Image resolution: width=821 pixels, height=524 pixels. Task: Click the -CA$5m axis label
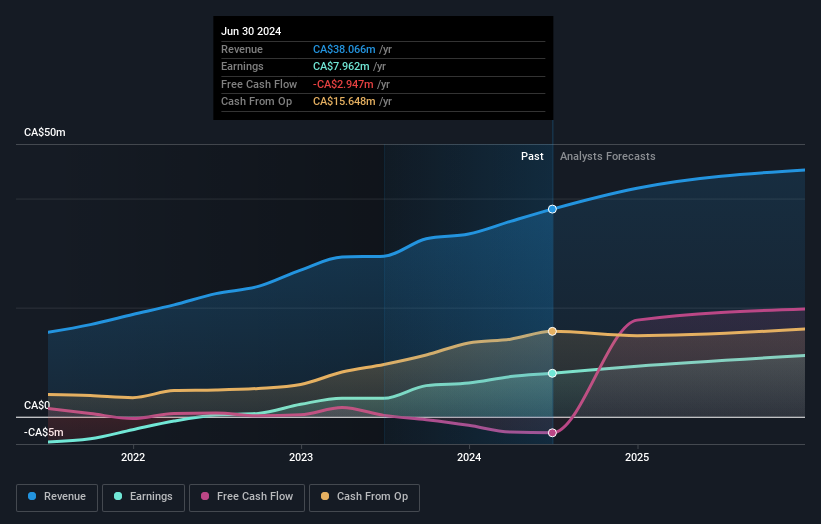click(x=43, y=432)
